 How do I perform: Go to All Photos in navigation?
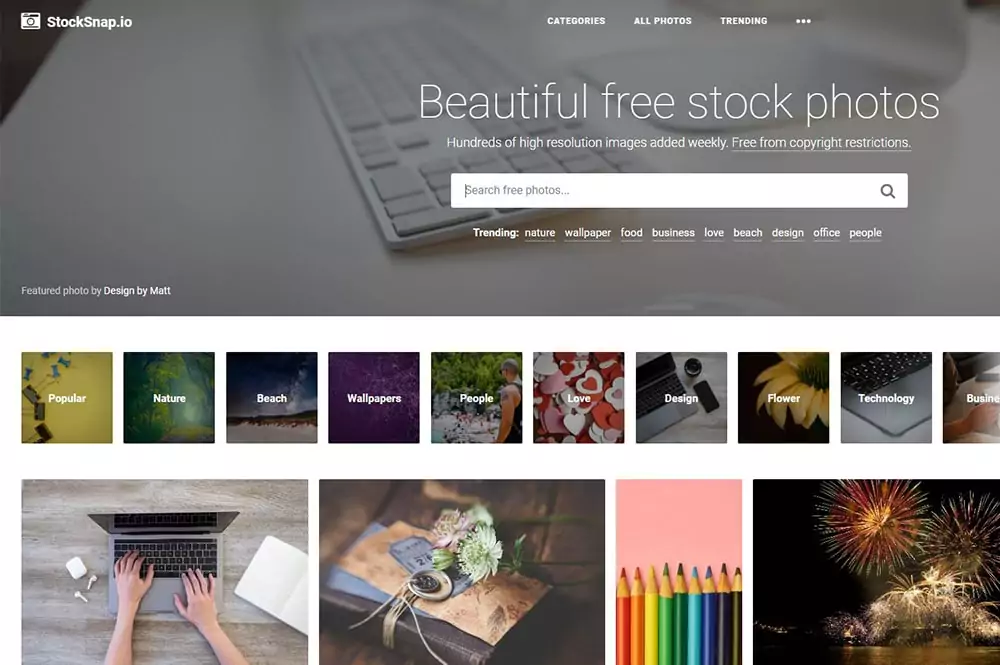click(663, 21)
